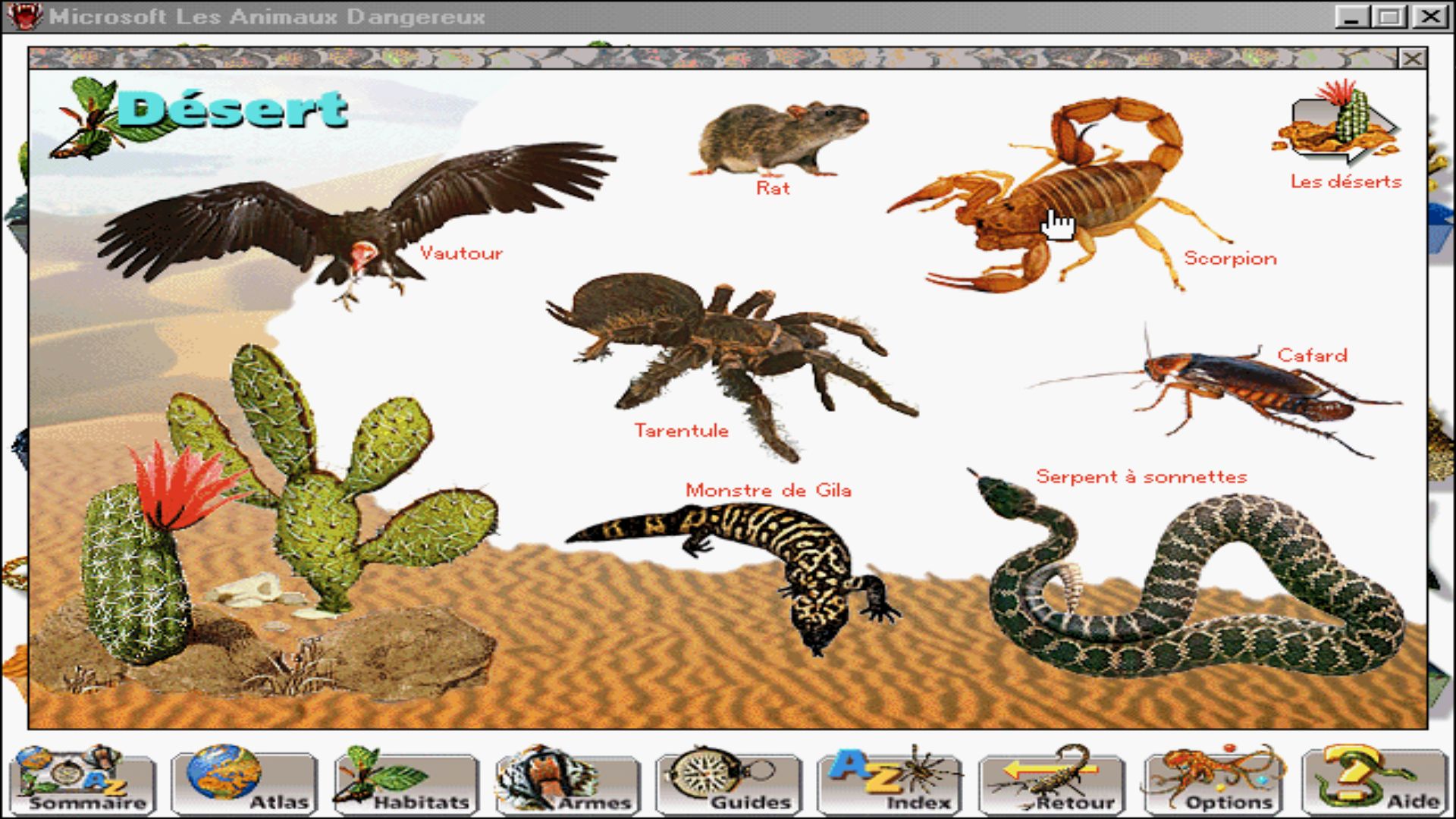Maximize the Animaux Dangereux window
This screenshot has height=819, width=1456.
coord(1390,17)
